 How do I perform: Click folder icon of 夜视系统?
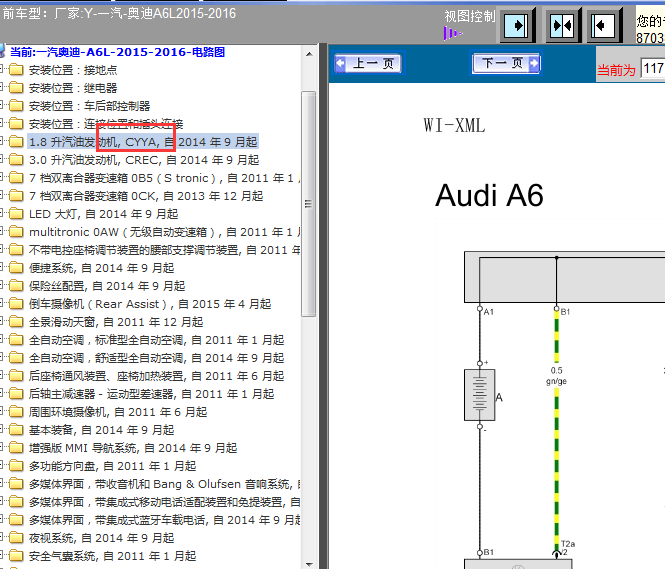click(16, 538)
